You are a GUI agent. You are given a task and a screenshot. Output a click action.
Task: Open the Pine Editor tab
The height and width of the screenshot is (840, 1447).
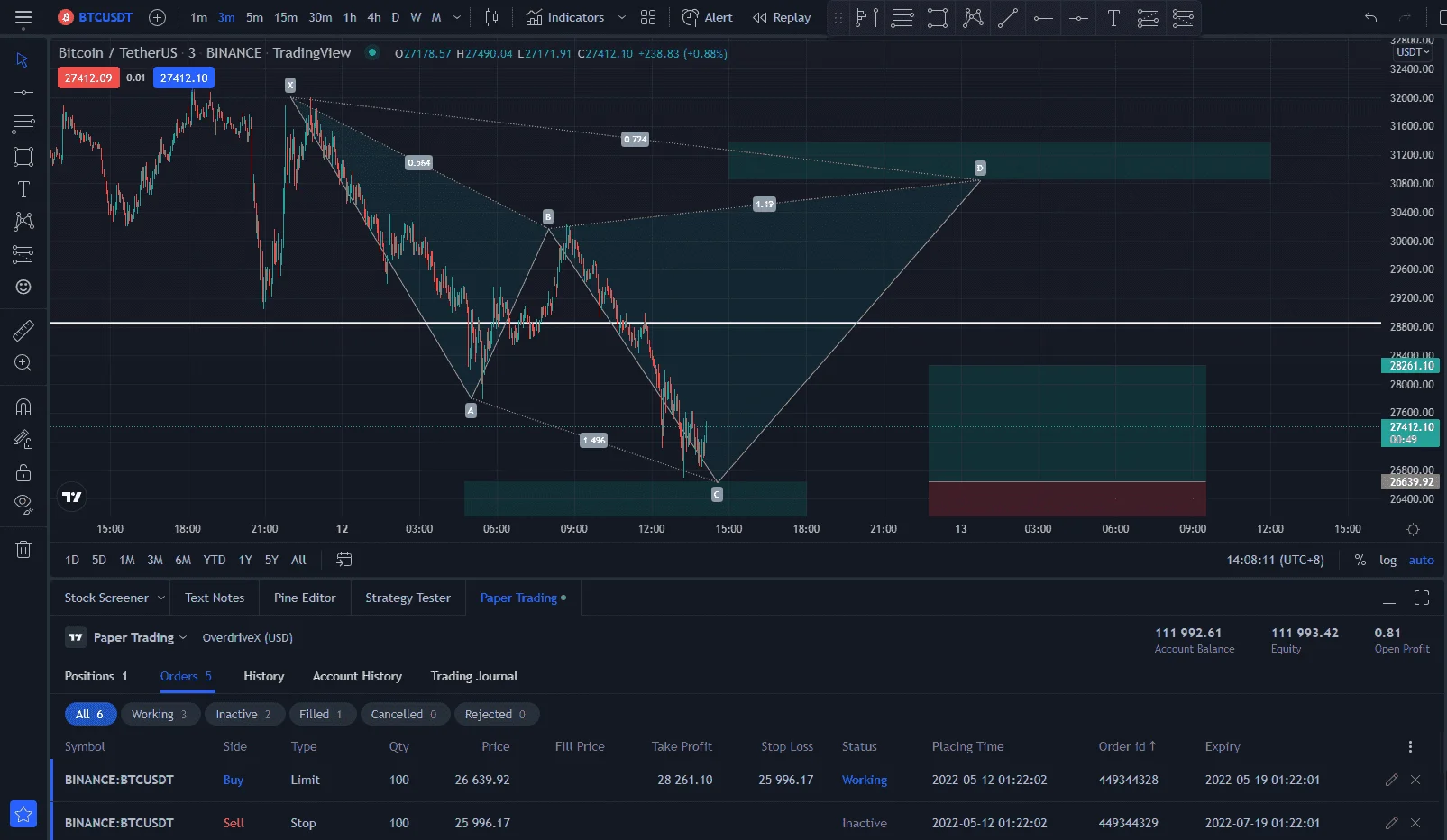point(305,598)
